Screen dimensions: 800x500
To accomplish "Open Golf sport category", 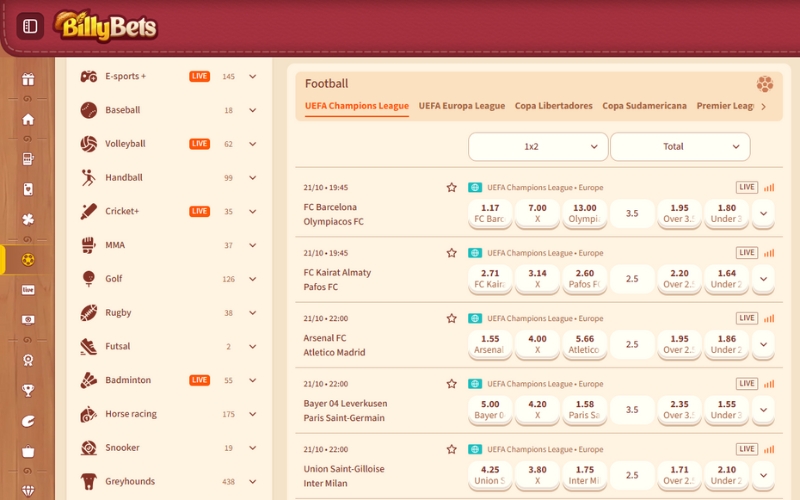I will 169,279.
